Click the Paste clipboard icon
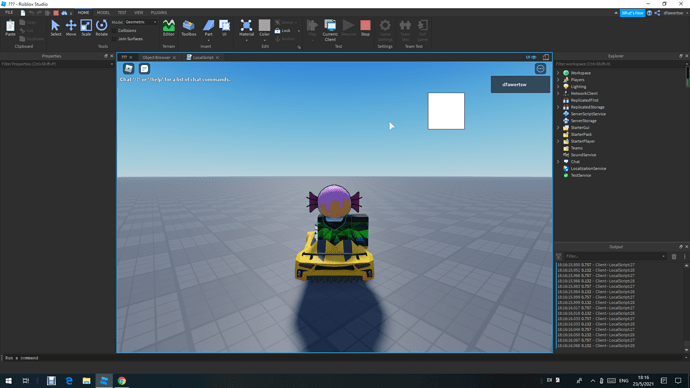This screenshot has width=690, height=388. coord(10,28)
